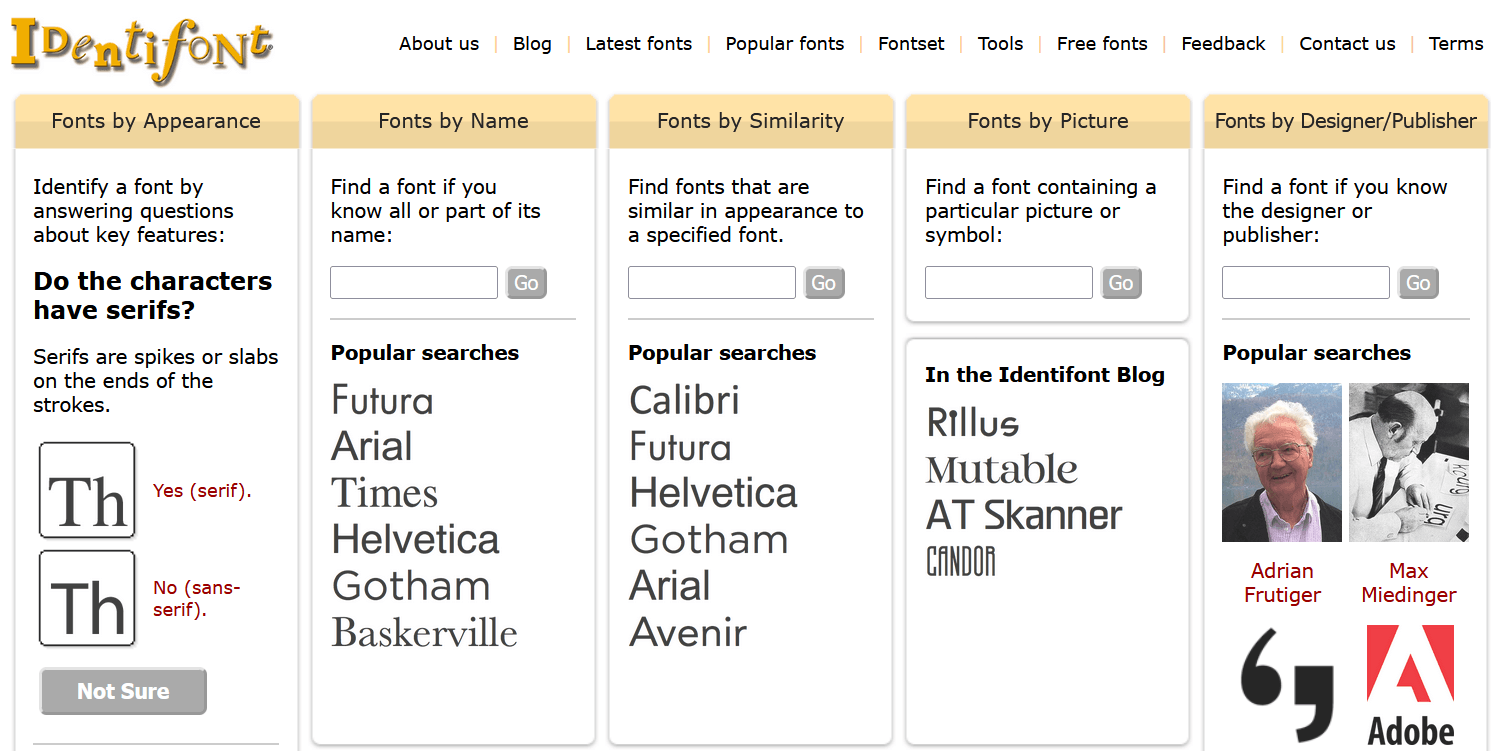Click the Adobe publisher logo
Viewport: 1504px width, 751px height.
1411,686
